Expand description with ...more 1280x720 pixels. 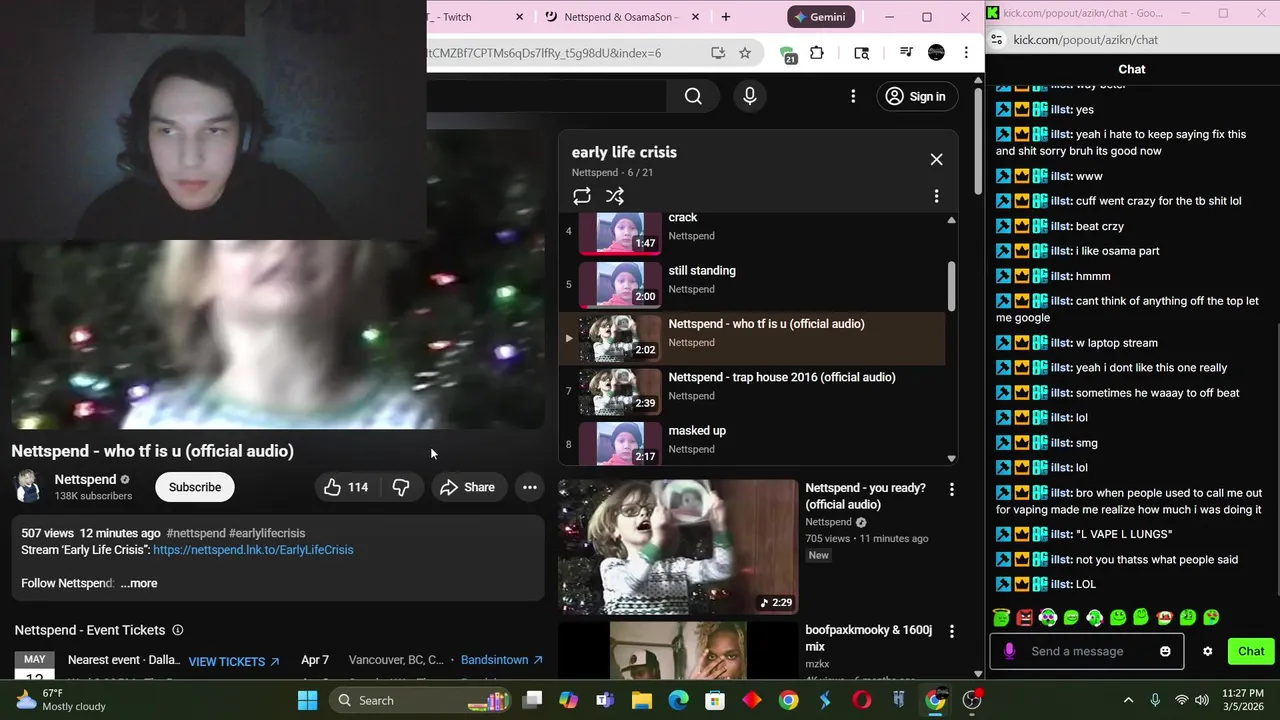[139, 583]
